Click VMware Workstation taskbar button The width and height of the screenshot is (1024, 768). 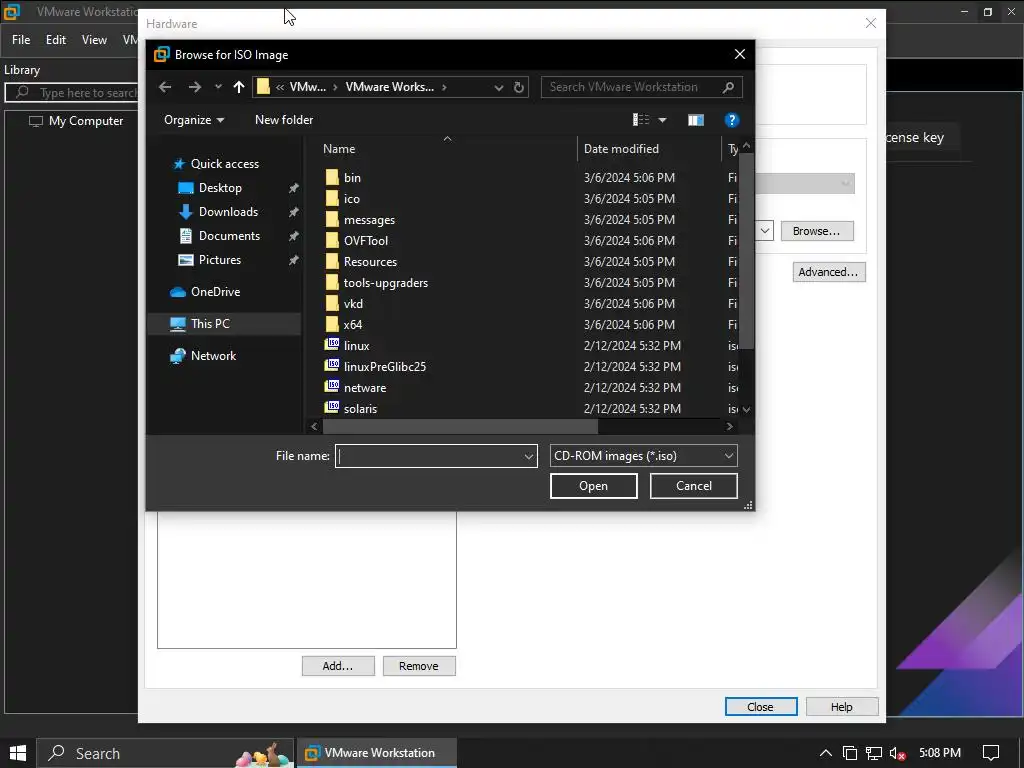coord(377,753)
